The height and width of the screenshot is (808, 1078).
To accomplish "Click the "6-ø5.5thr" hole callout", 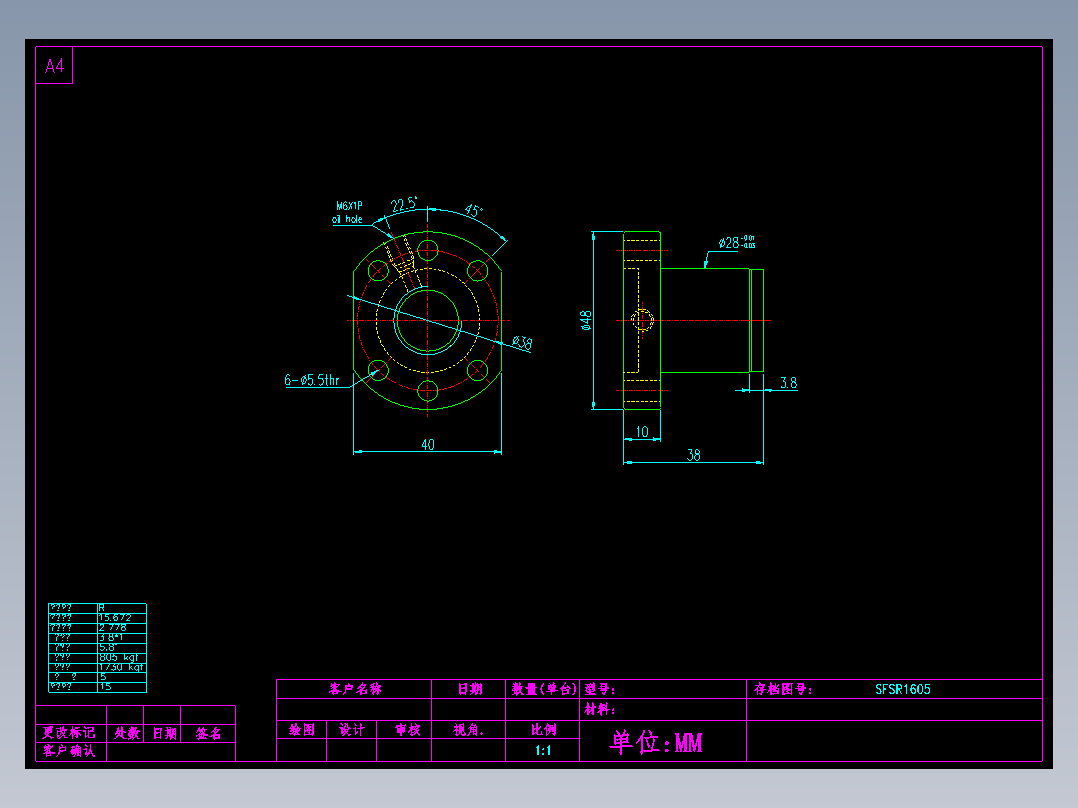I will [x=312, y=380].
